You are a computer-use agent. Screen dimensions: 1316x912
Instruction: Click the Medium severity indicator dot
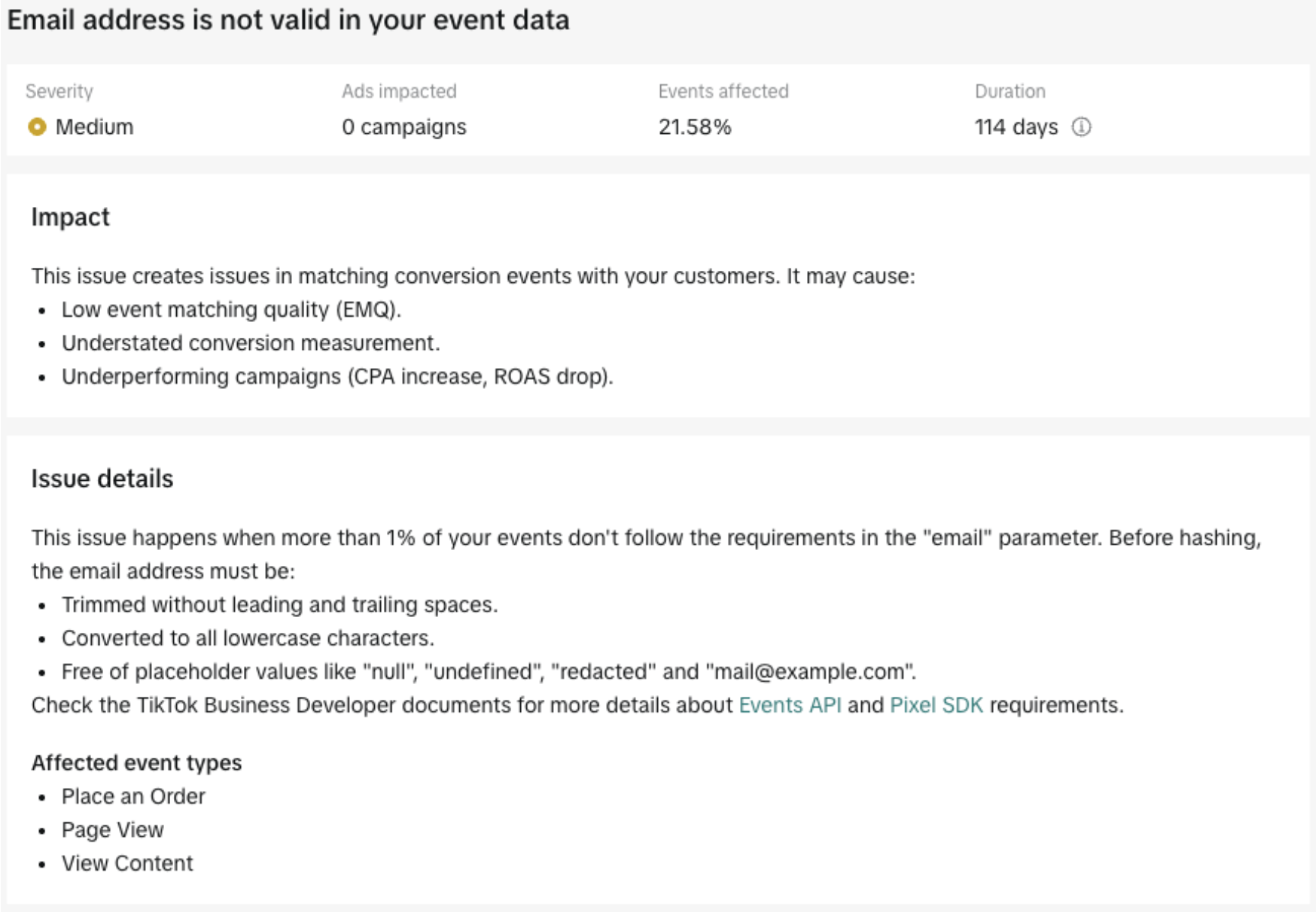pos(36,126)
